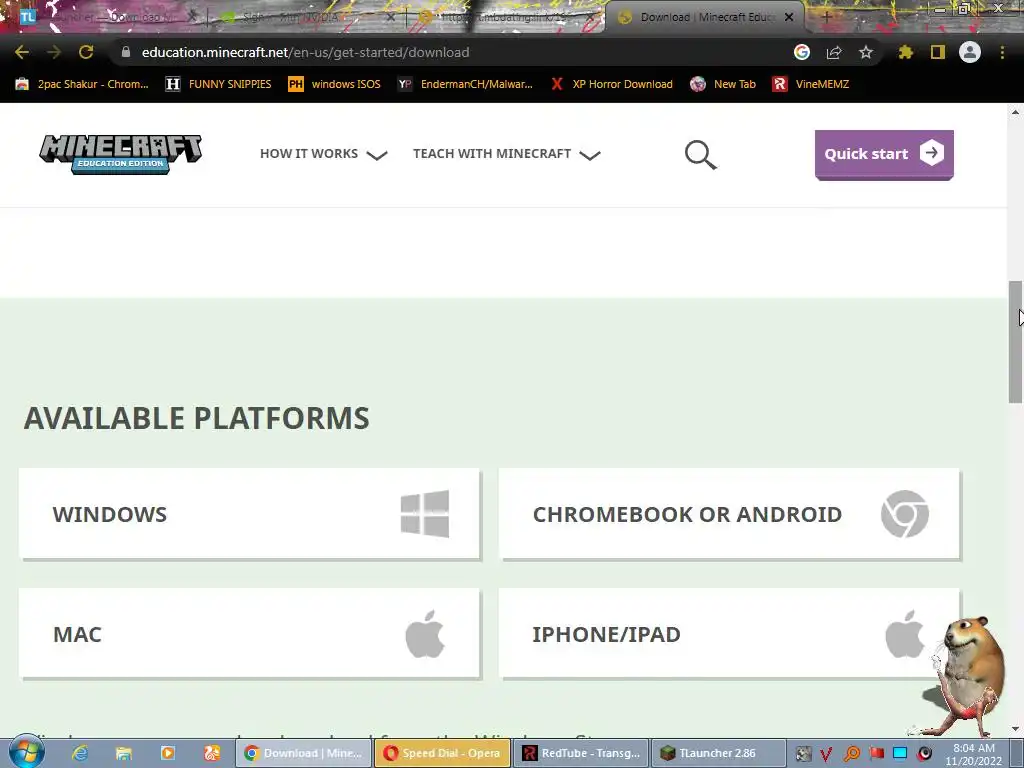Image resolution: width=1024 pixels, height=768 pixels.
Task: Open UC Browser taskbar icon
Action: pos(212,753)
